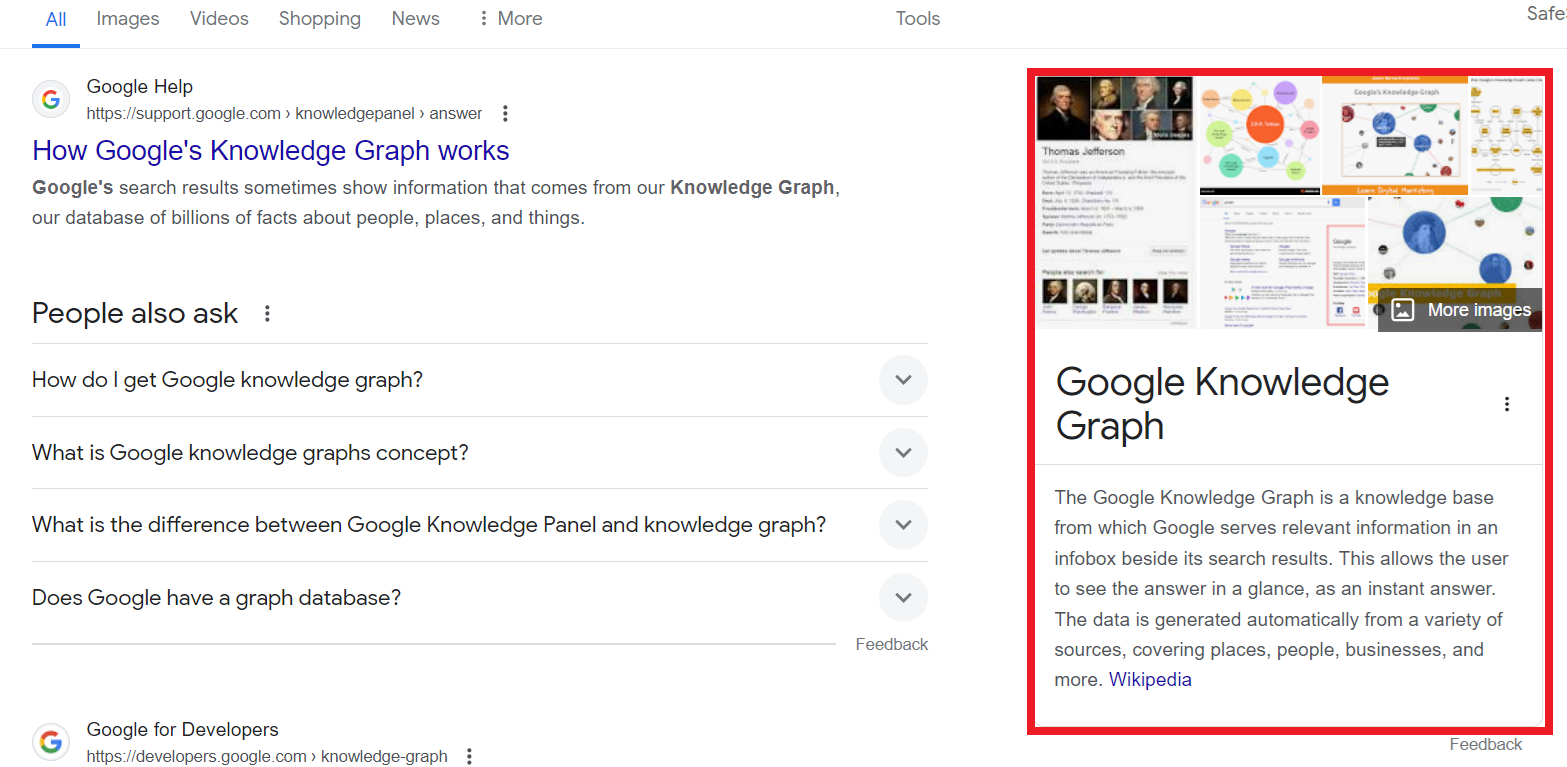Viewport: 1567px width, 767px height.
Task: Click the support.google.com breadcrumb URL
Action: click(x=284, y=113)
